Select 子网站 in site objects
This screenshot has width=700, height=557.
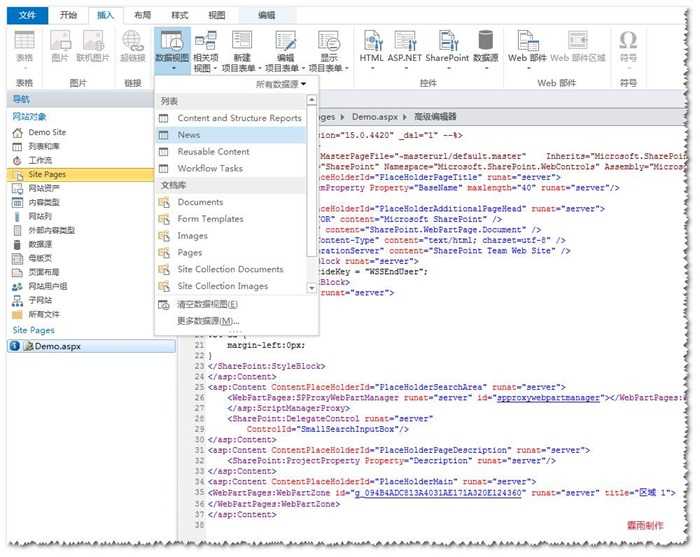[x=40, y=300]
